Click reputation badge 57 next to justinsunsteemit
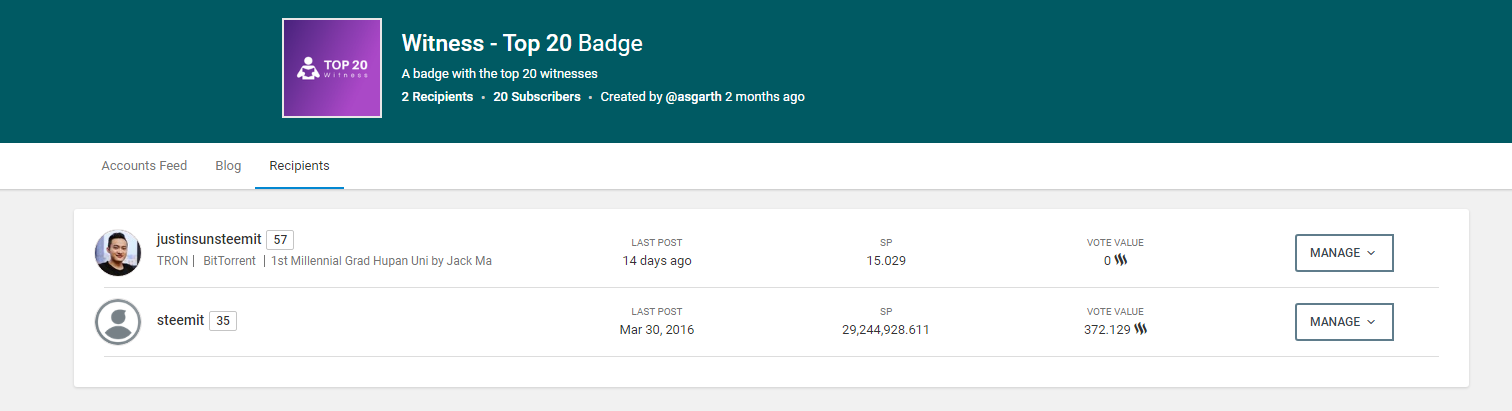 (x=280, y=240)
